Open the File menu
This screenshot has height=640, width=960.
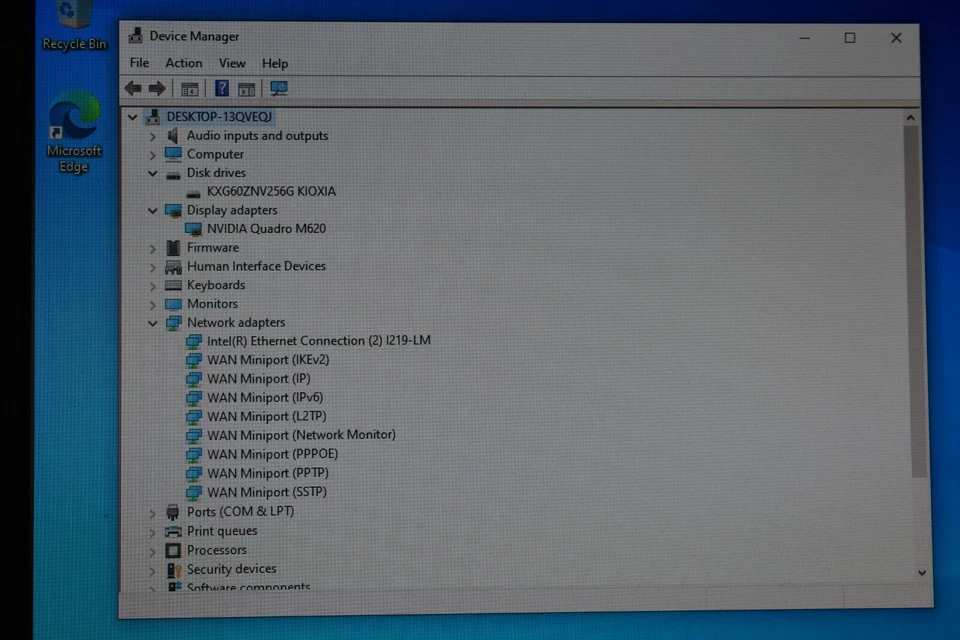138,62
